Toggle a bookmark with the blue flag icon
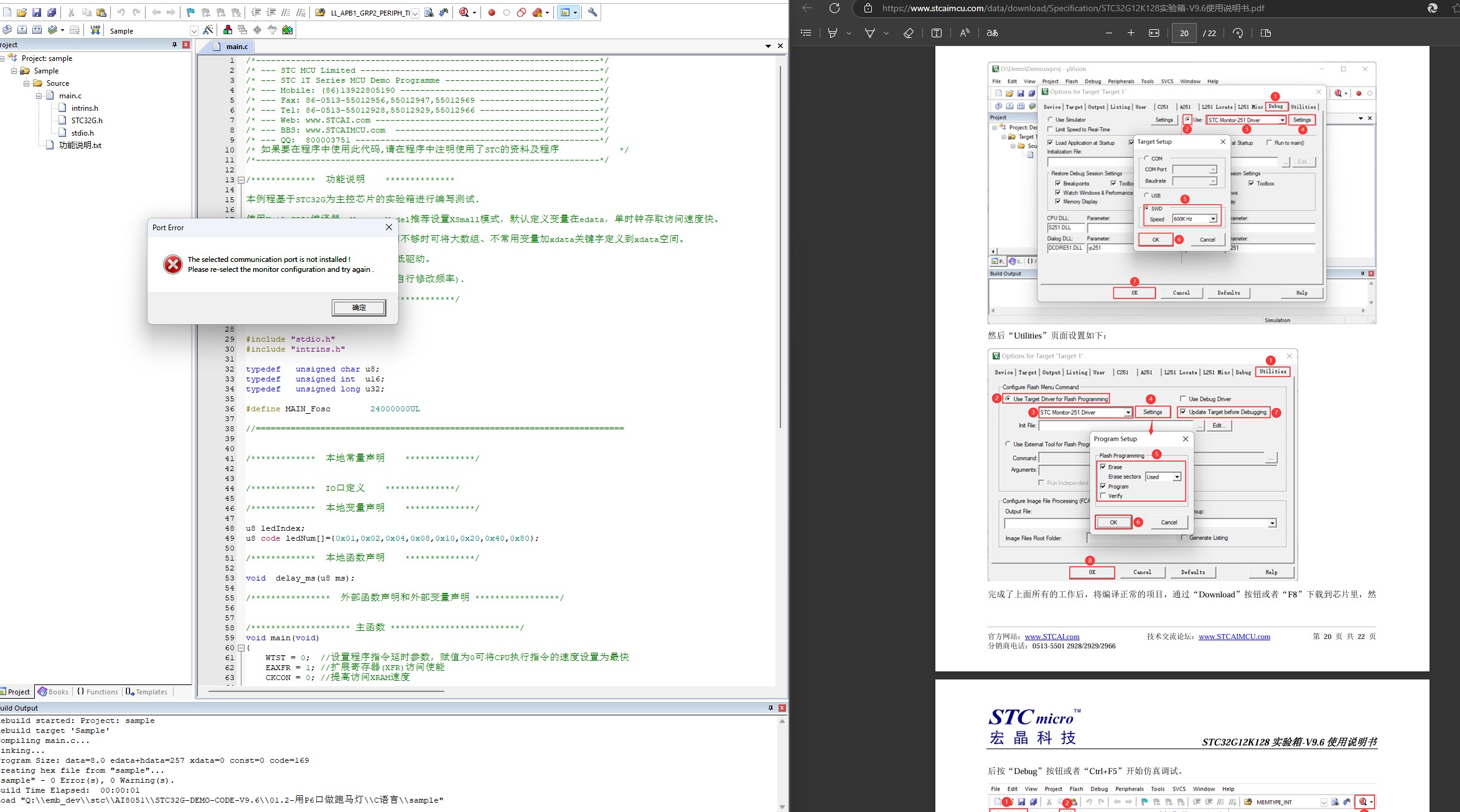This screenshot has width=1460, height=812. coord(190,12)
